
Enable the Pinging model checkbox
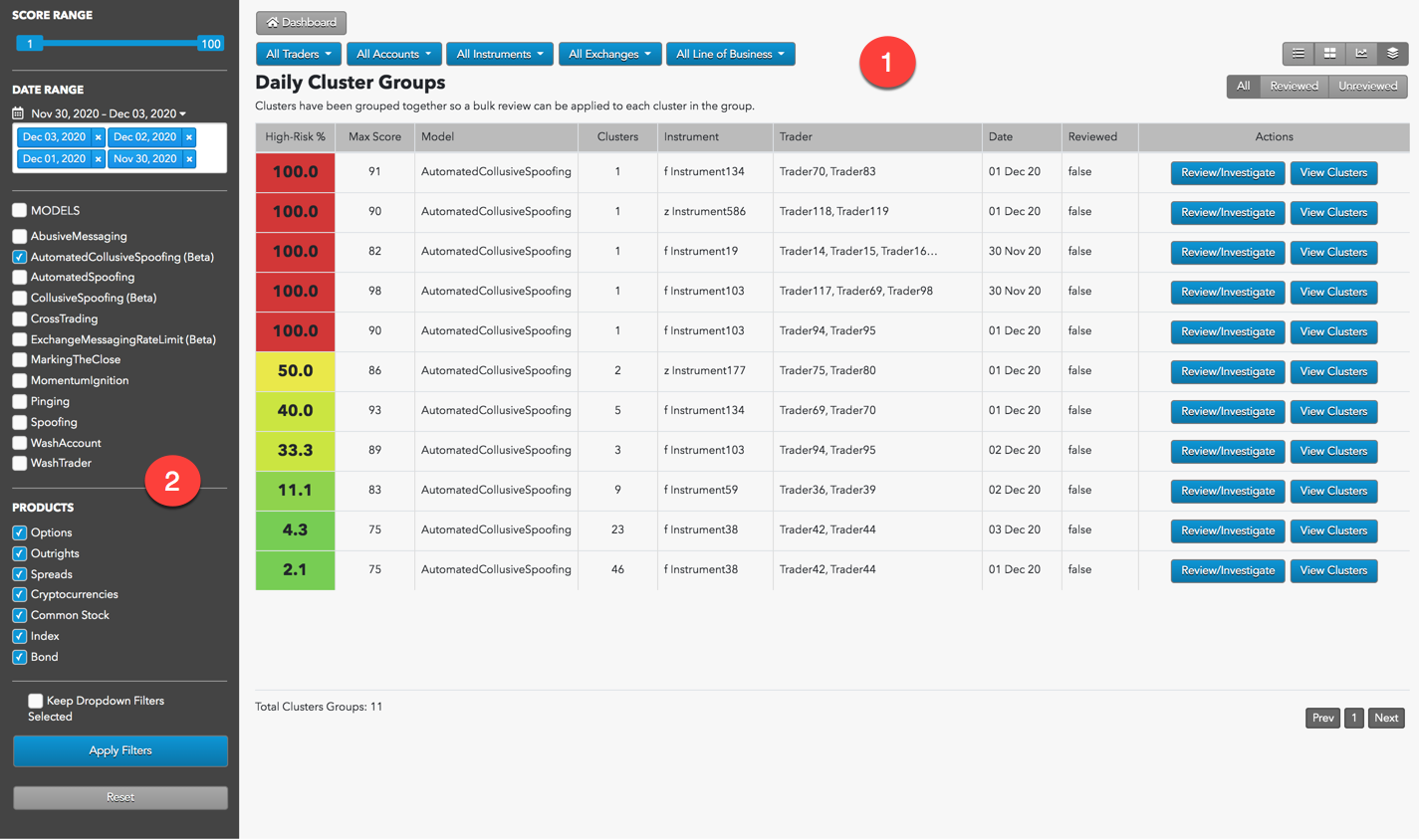(19, 401)
